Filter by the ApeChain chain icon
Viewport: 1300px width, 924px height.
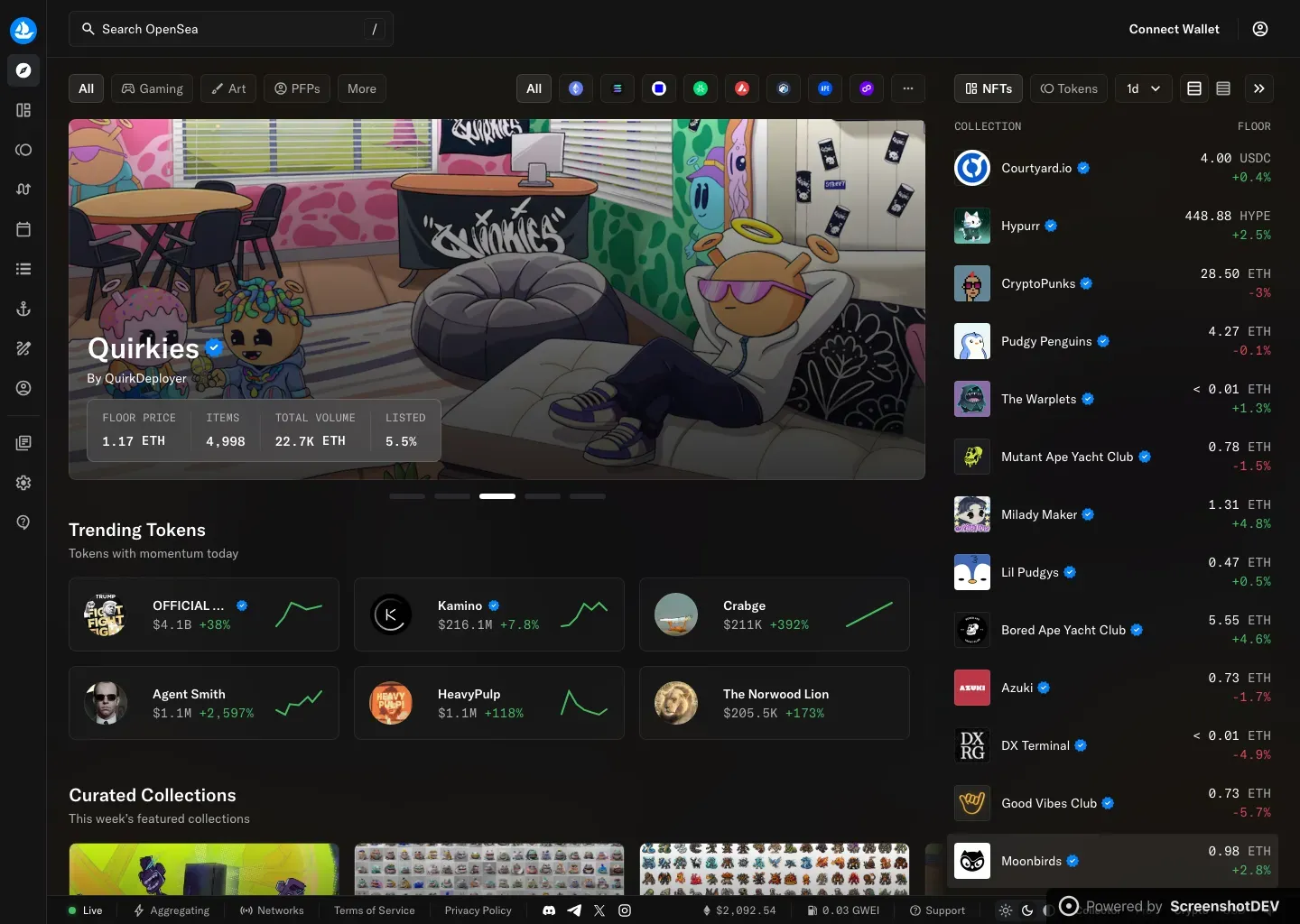click(825, 88)
